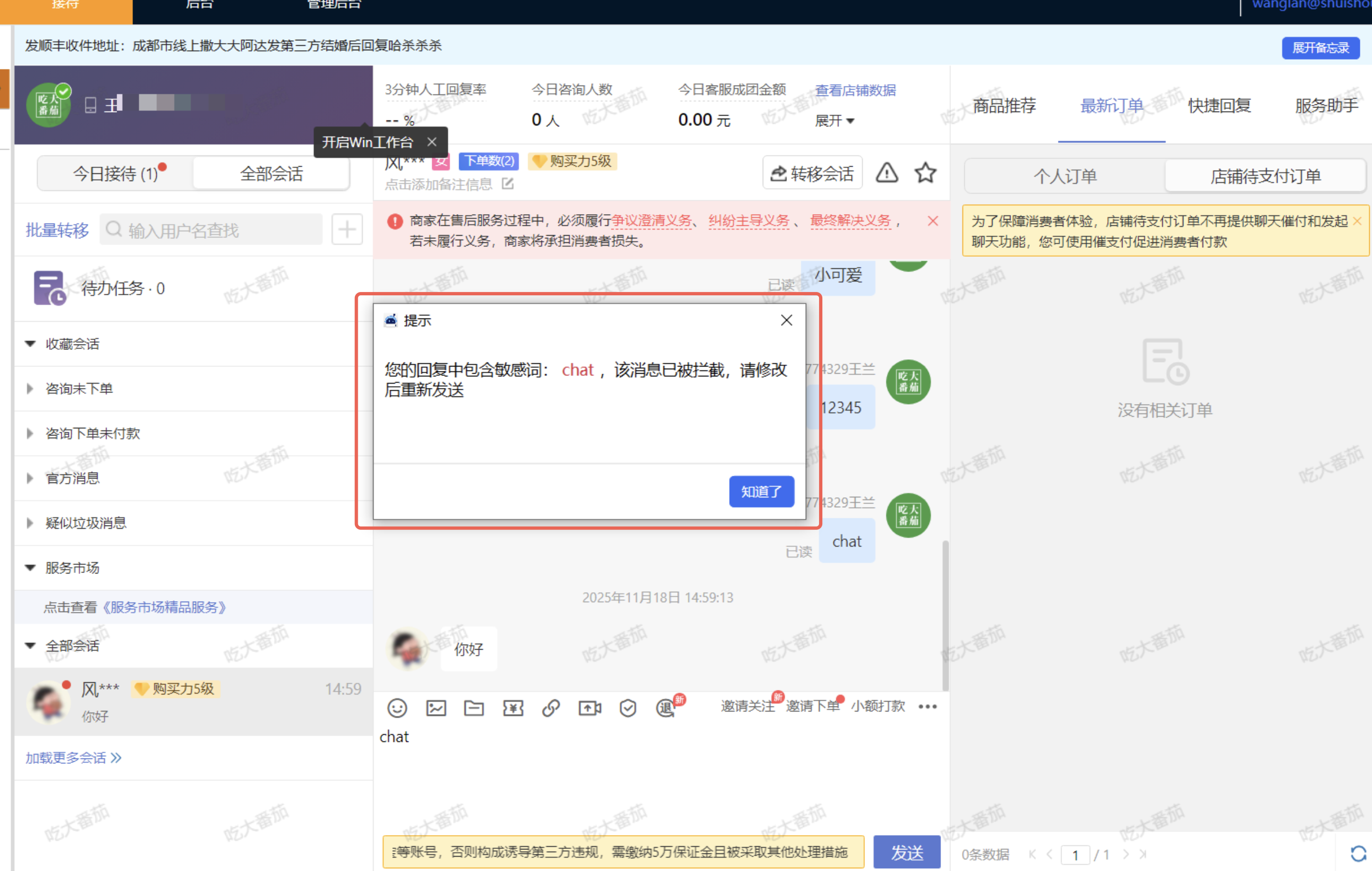1372x871 pixels.
Task: Close the yellow pending order notice
Action: coord(1357,221)
